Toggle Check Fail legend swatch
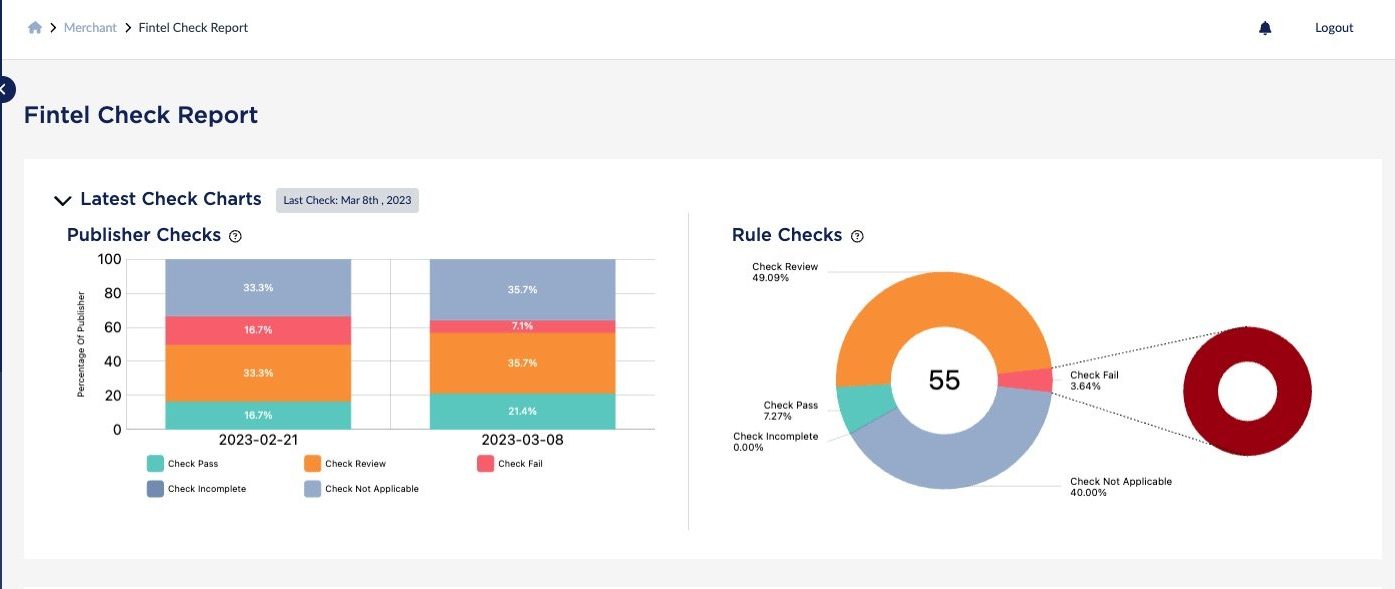Image resolution: width=1395 pixels, height=589 pixels. (485, 464)
